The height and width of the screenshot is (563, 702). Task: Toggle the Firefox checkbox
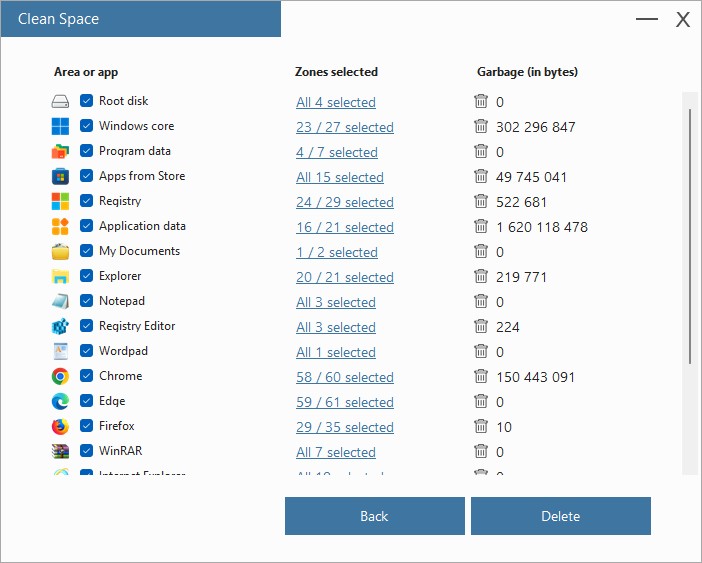point(86,426)
